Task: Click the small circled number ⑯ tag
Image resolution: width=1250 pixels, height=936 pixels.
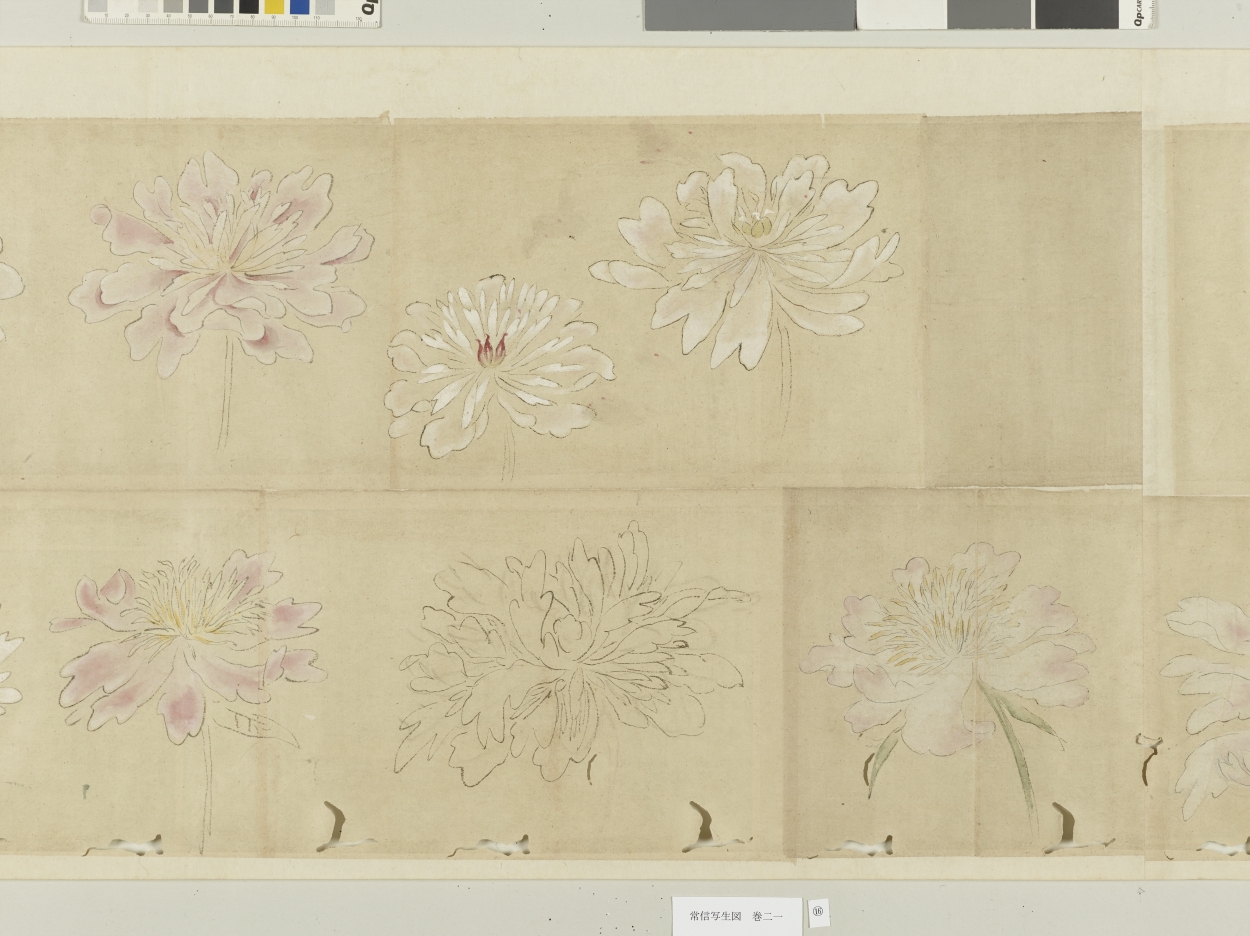Action: 818,912
